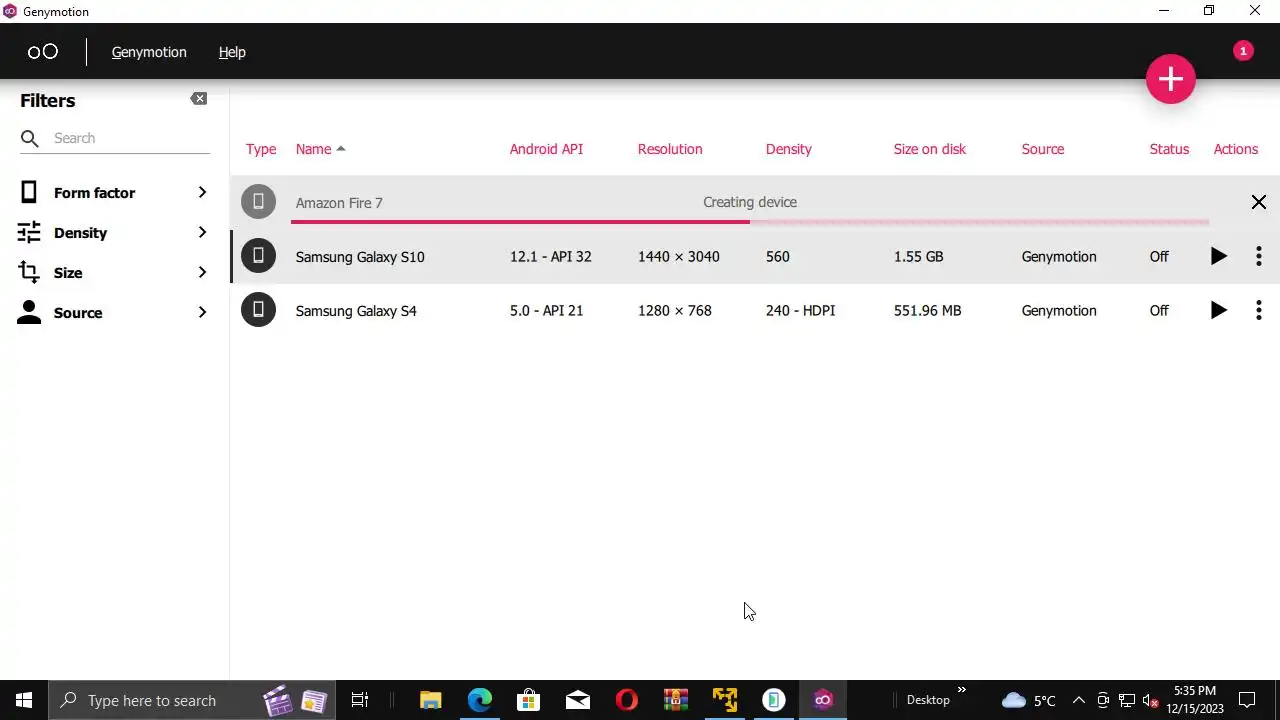Open more actions for Samsung Galaxy S4

[1258, 311]
